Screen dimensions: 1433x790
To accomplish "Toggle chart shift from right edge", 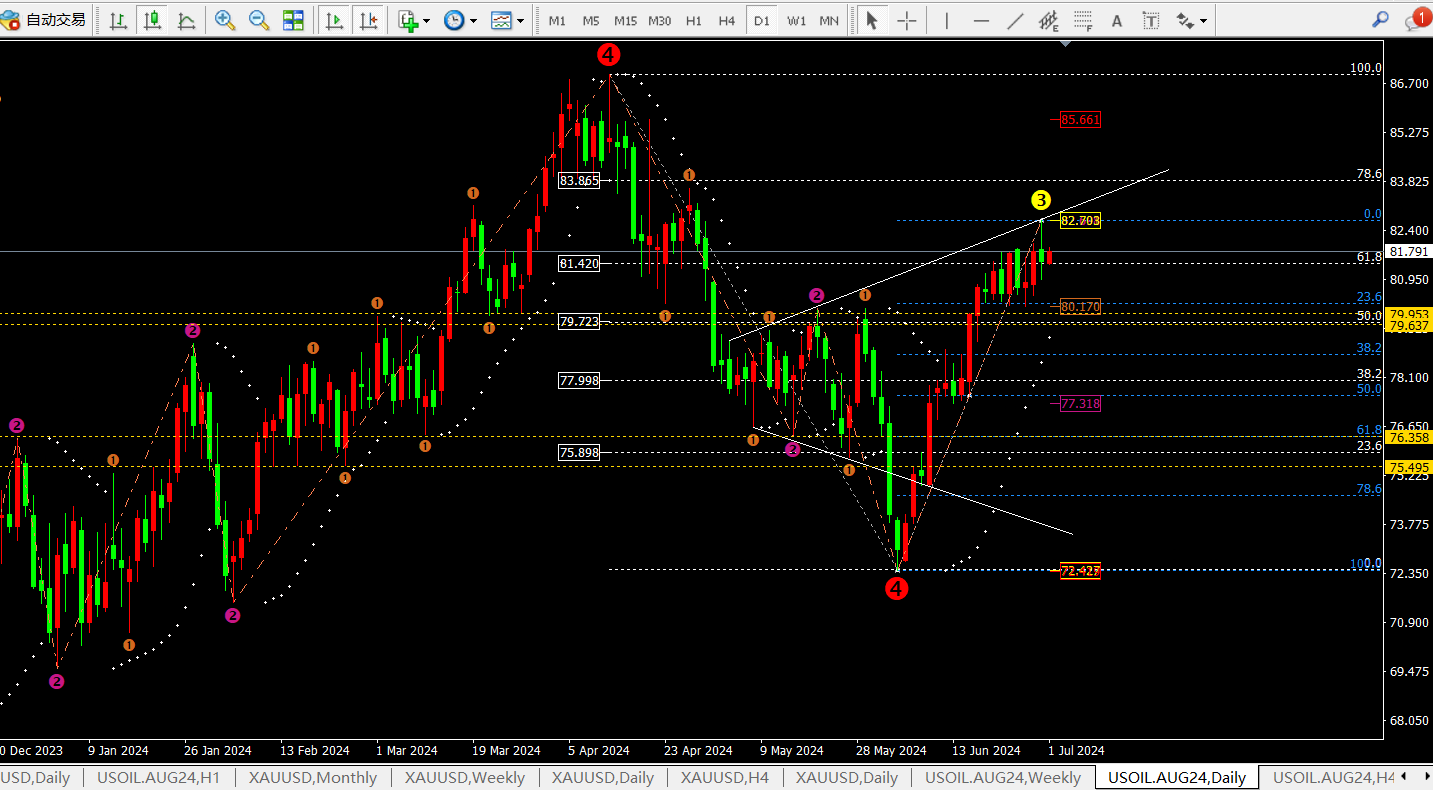I will pyautogui.click(x=368, y=20).
